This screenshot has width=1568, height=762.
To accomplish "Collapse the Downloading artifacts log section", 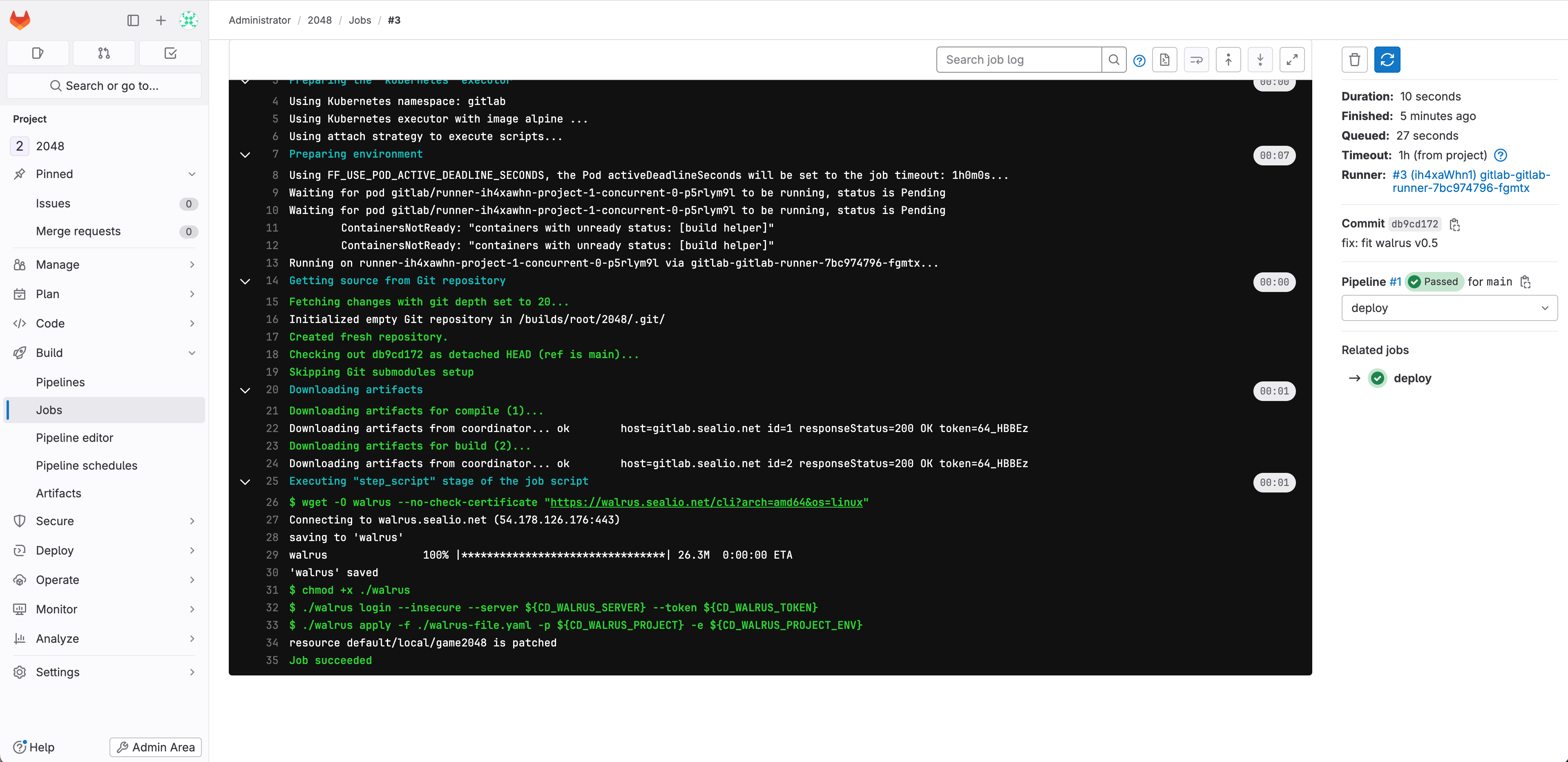I will tap(245, 390).
